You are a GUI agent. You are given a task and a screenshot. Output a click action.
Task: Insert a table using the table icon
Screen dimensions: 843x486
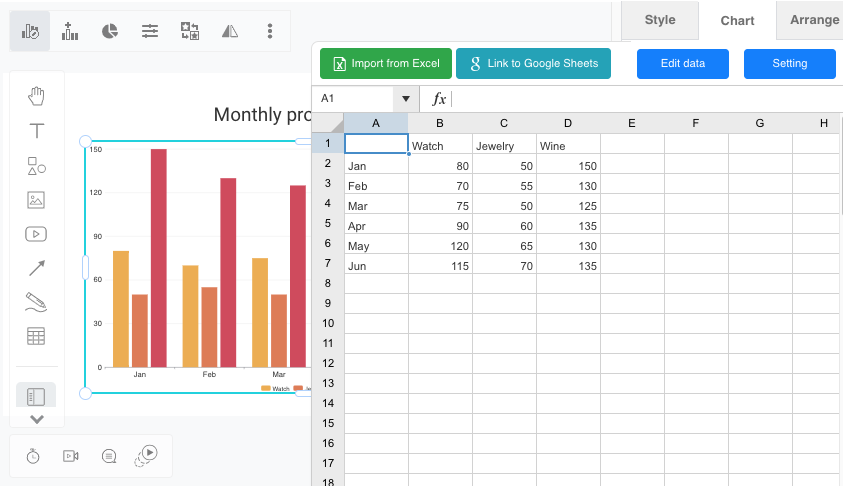click(37, 336)
